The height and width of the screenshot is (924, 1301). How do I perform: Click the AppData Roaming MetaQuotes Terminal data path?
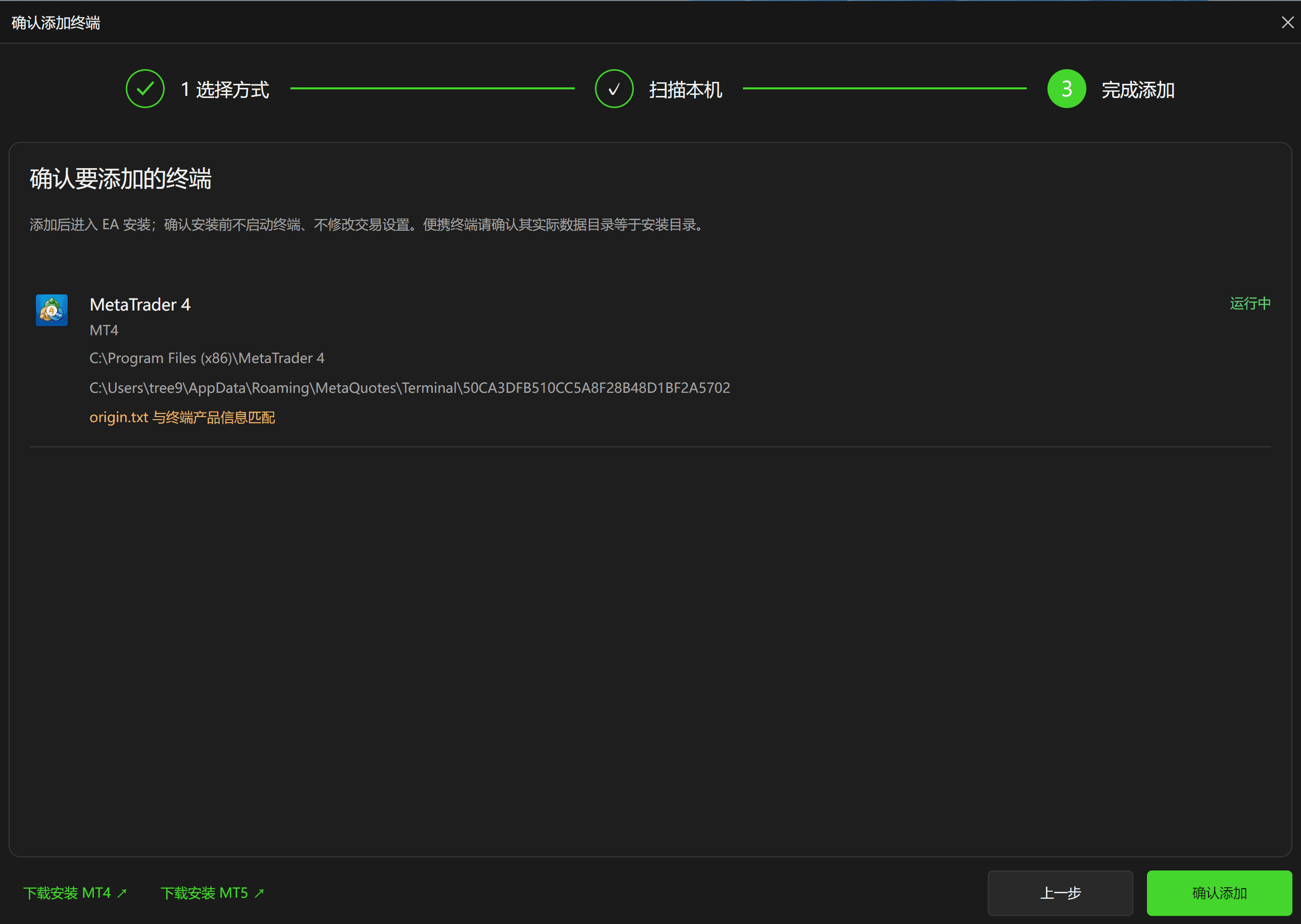(x=410, y=387)
